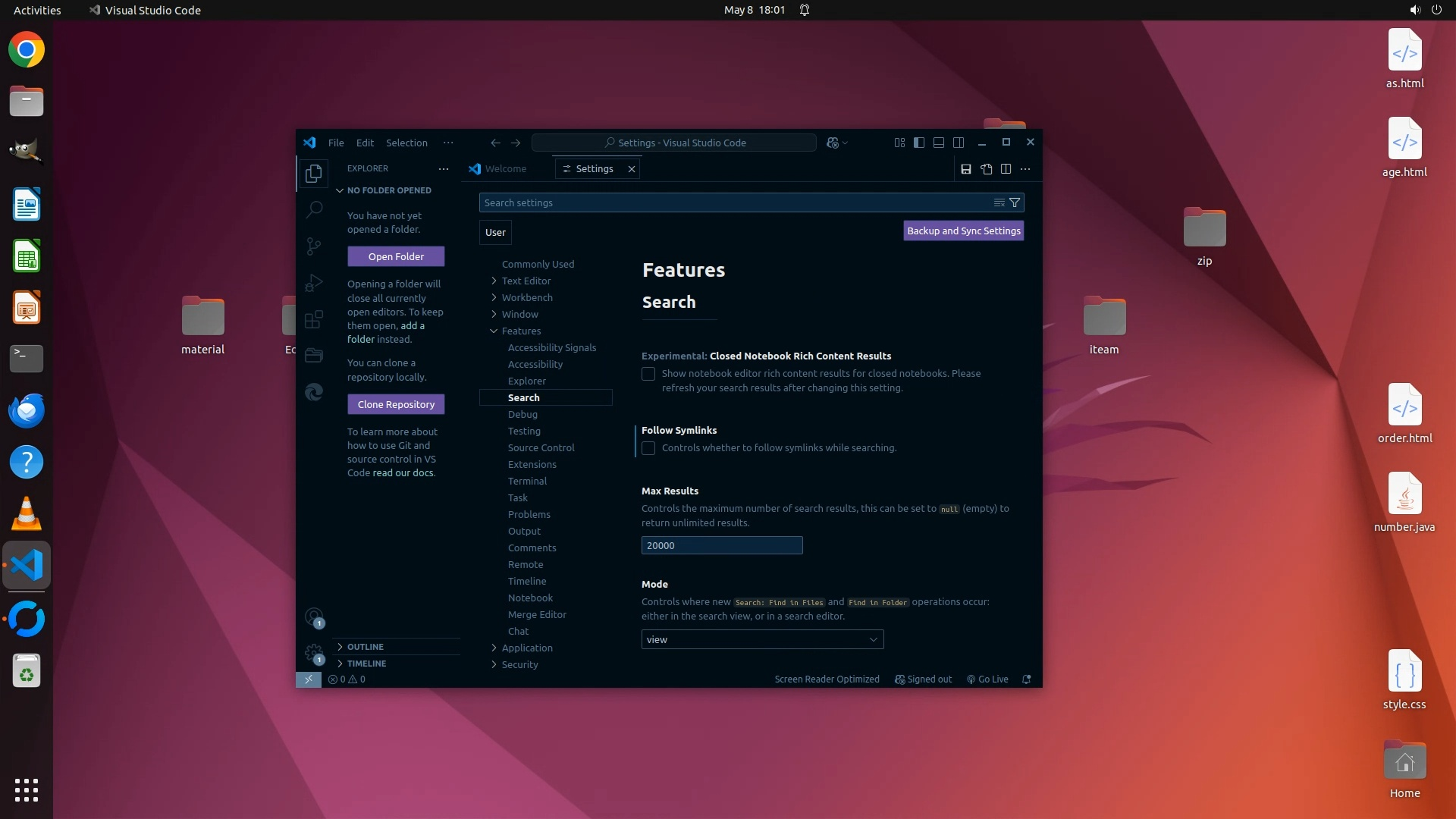Enable Follow Symlinks checkbox
The image size is (1456, 819).
point(648,448)
